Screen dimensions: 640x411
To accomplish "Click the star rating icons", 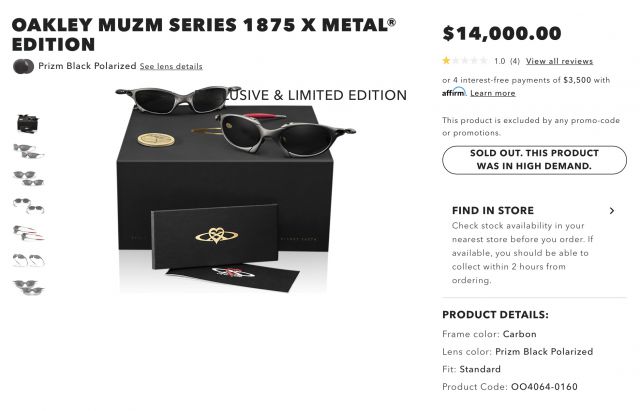I will point(465,61).
